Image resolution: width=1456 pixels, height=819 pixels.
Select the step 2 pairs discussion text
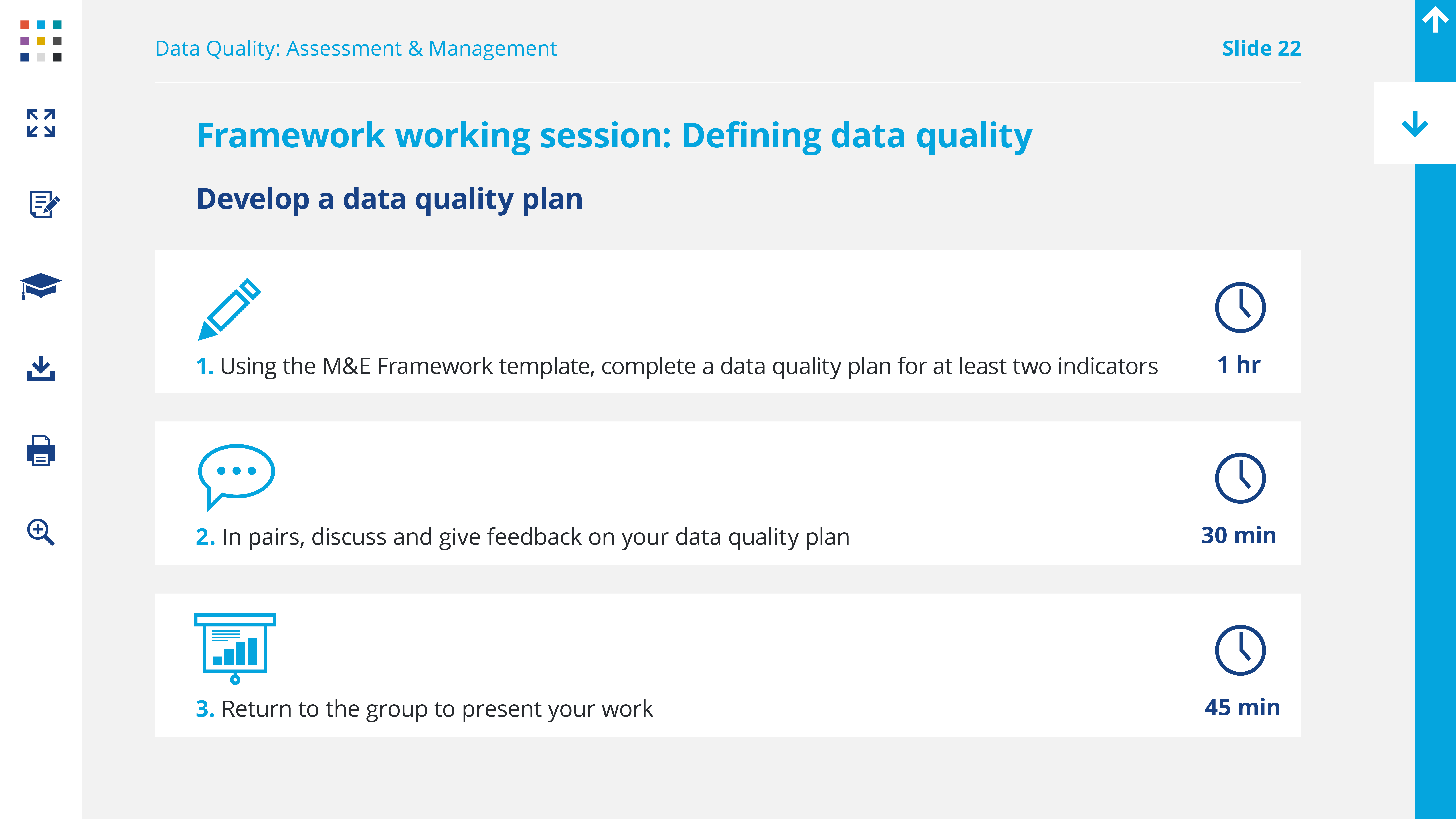click(x=535, y=537)
